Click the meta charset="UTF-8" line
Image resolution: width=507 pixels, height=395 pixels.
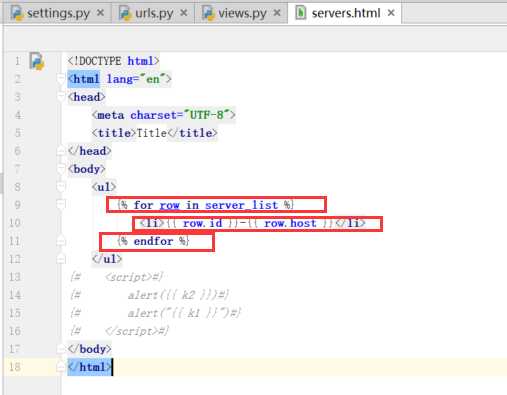(x=164, y=115)
